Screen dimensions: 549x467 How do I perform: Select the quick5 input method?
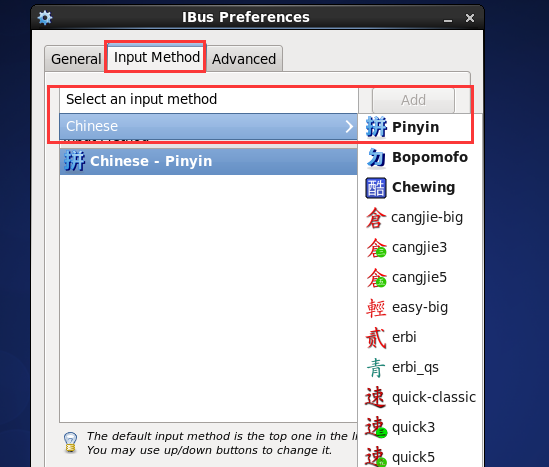pos(419,457)
